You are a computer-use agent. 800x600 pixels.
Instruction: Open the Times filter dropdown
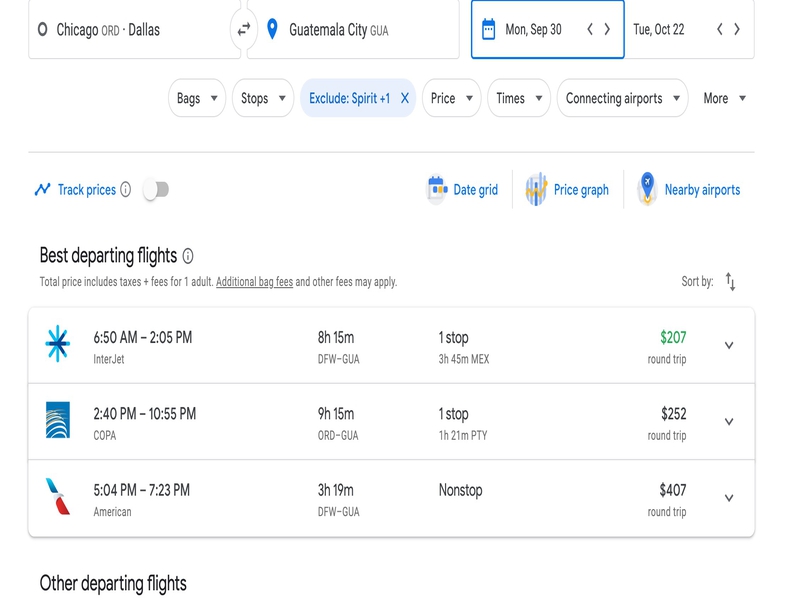[519, 98]
